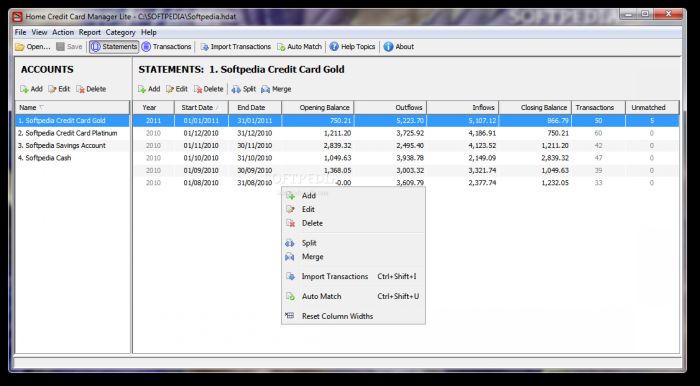Click the Unmatched column header
The image size is (700, 386).
click(x=652, y=108)
